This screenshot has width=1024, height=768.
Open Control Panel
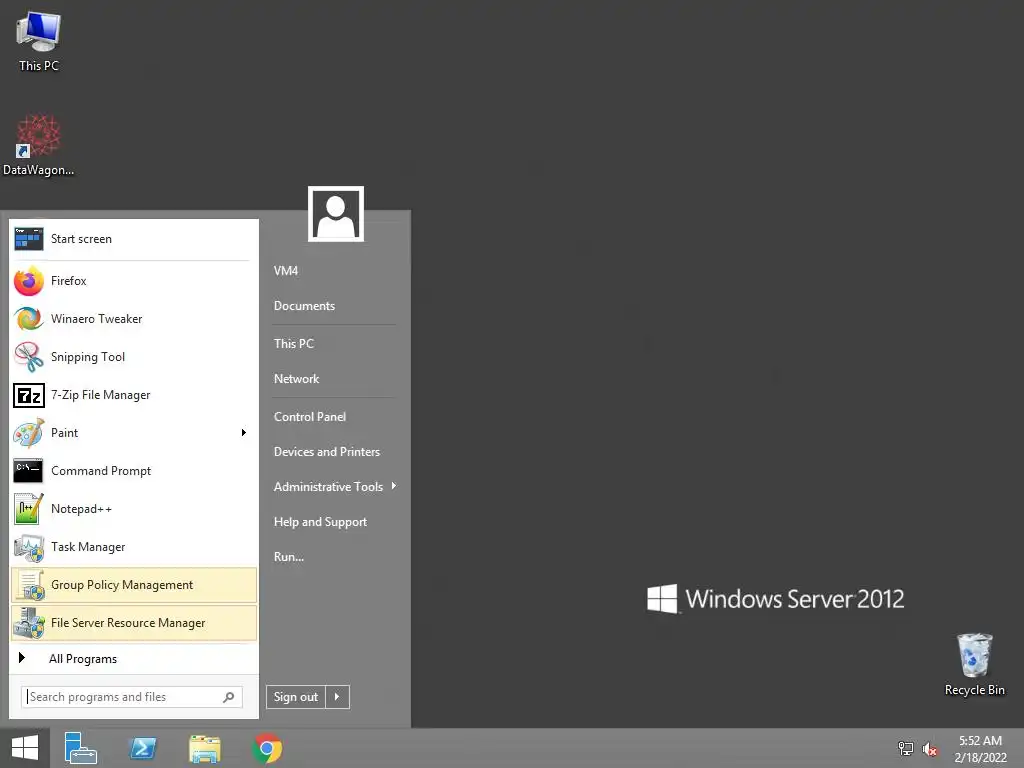pyautogui.click(x=310, y=417)
